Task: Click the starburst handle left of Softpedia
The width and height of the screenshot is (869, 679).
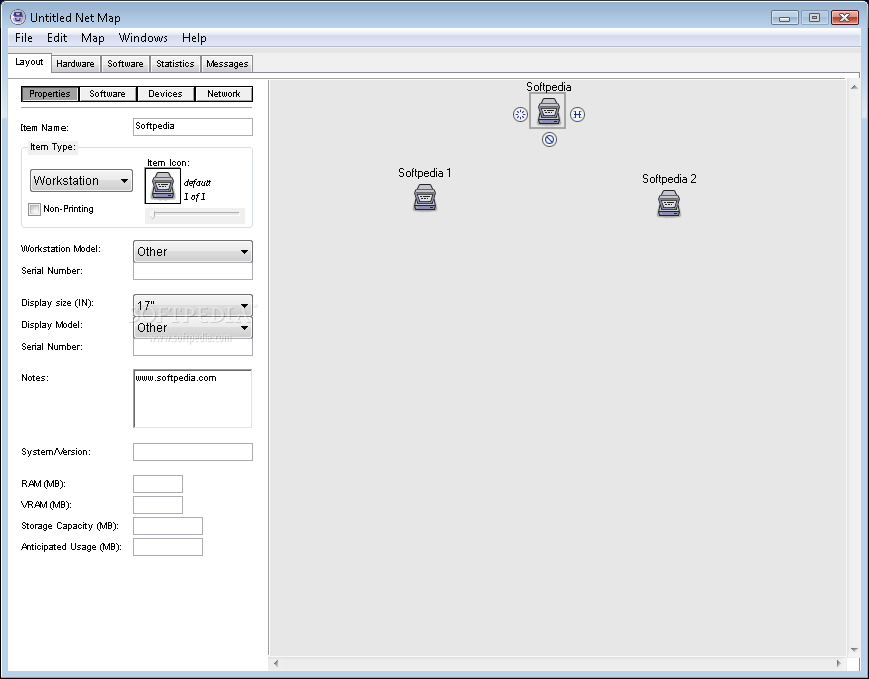Action: [520, 115]
